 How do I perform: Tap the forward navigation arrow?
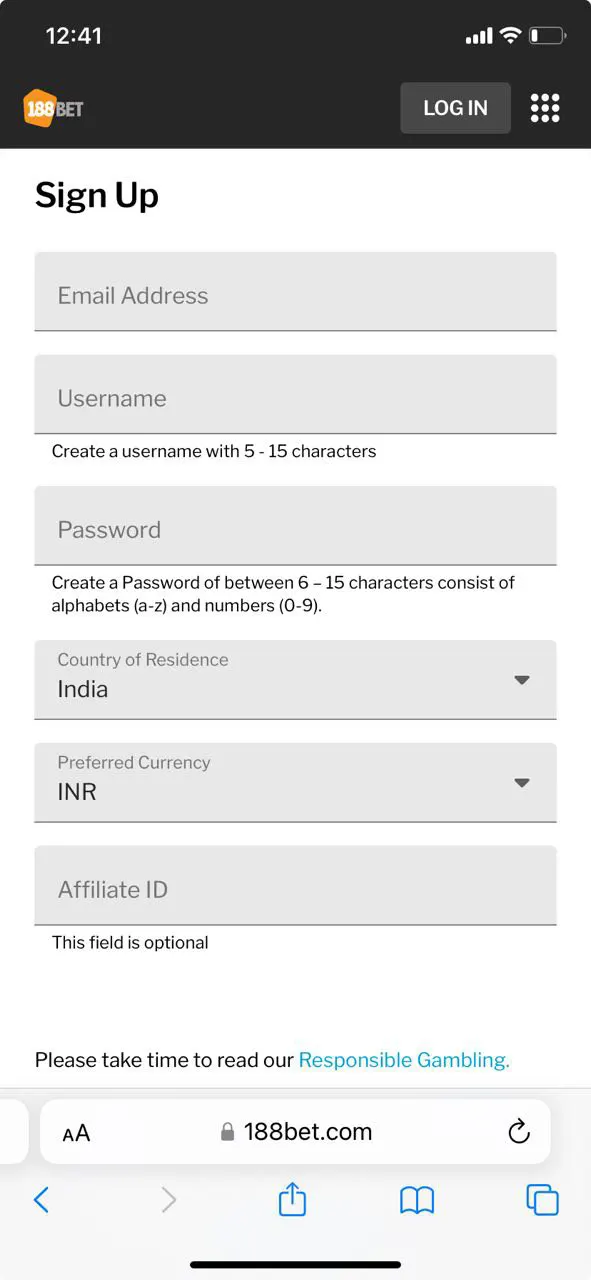click(167, 1199)
